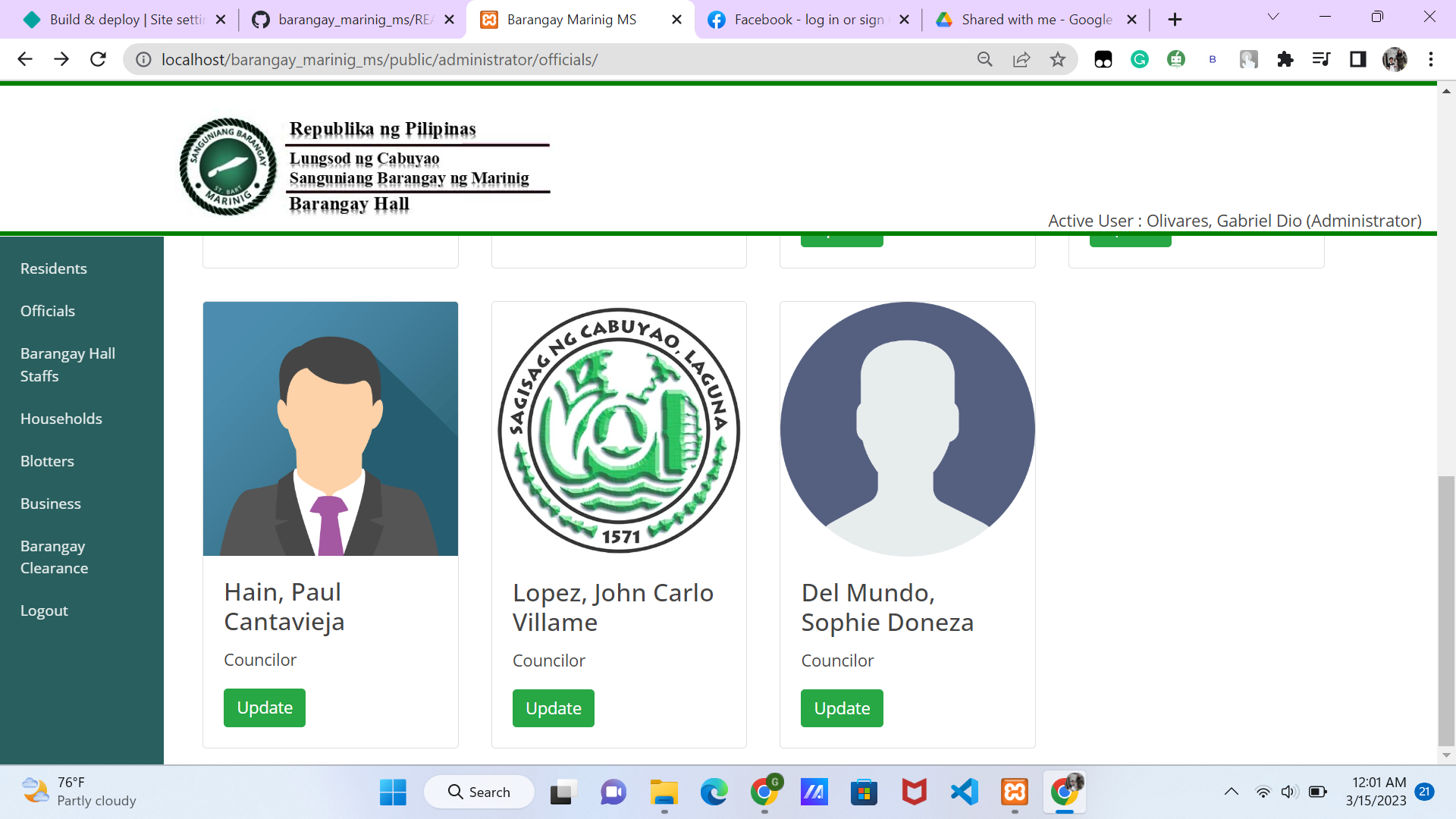1456x819 pixels.
Task: Open File Explorer from the taskbar
Action: [664, 792]
